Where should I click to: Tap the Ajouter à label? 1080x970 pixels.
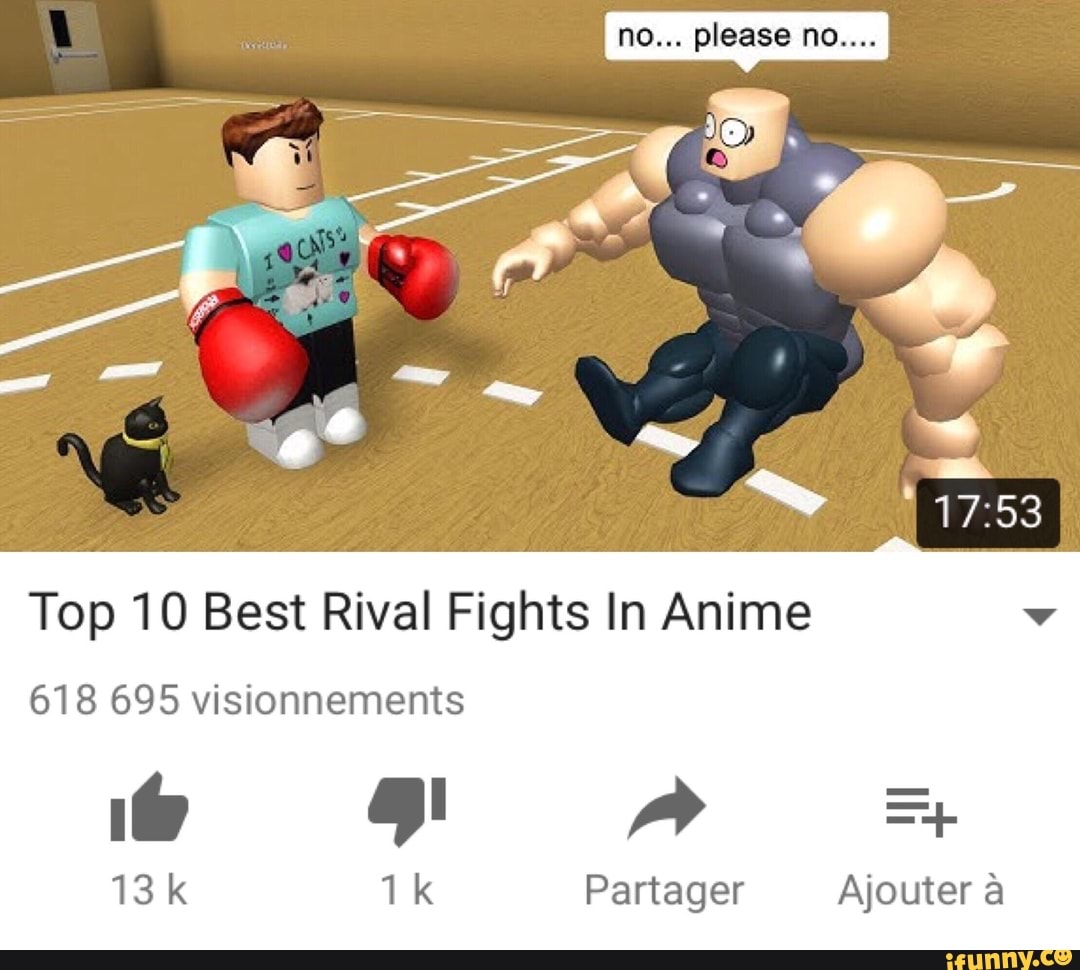[x=921, y=889]
